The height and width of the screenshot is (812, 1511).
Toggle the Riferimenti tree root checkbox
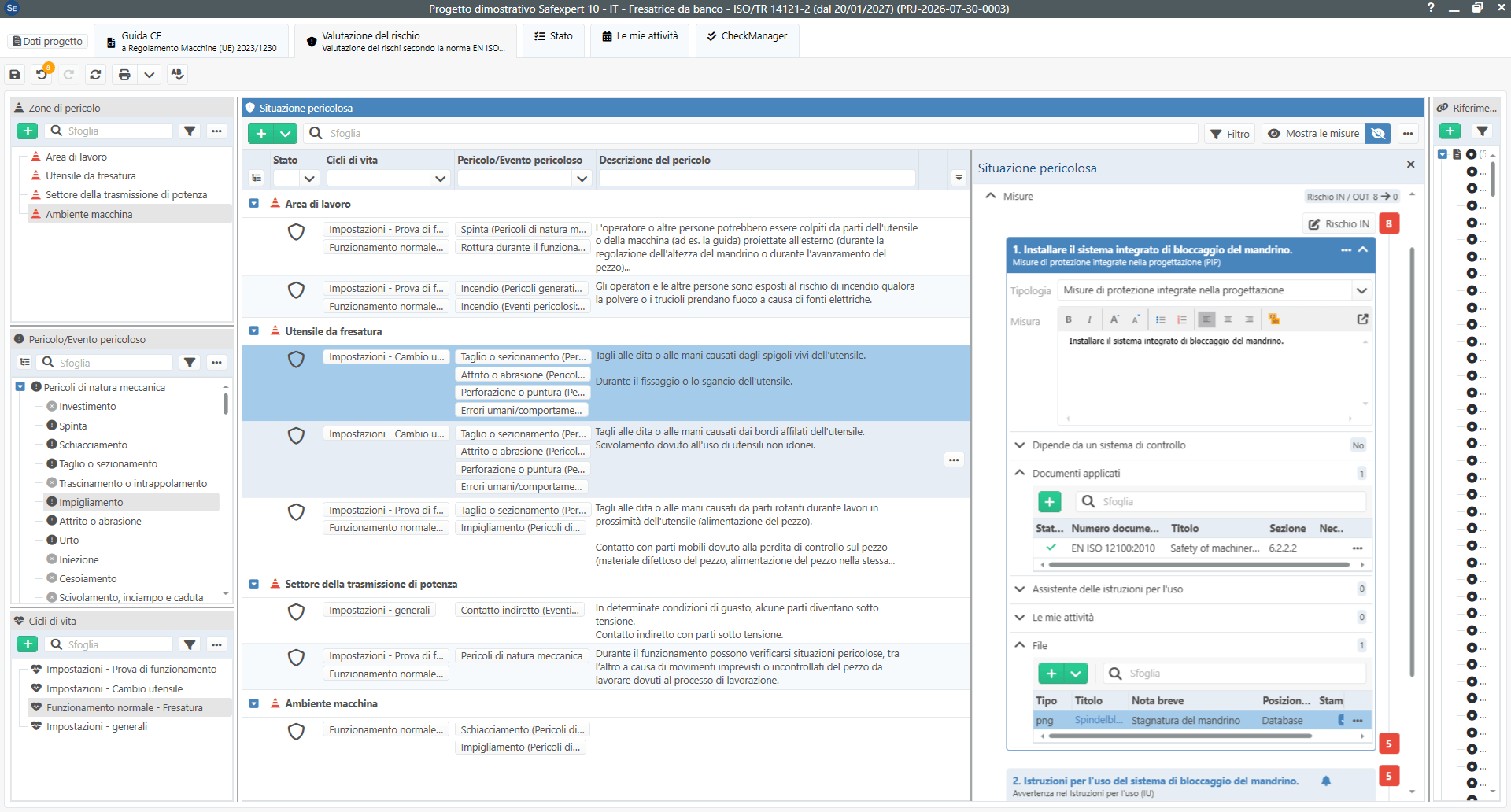1443,154
